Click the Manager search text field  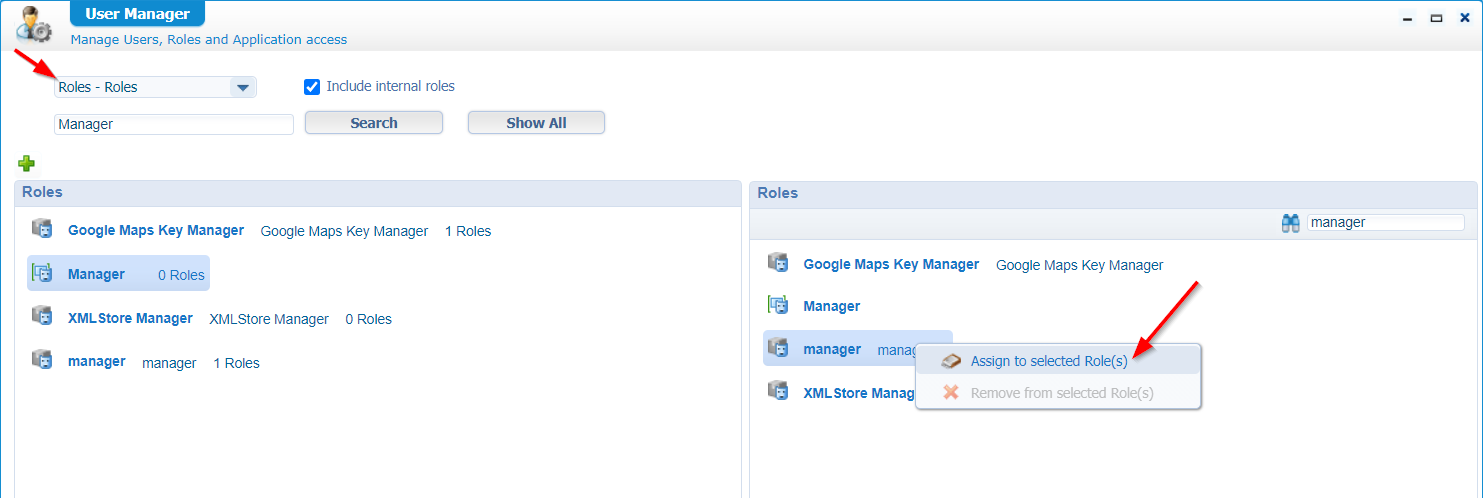point(173,124)
